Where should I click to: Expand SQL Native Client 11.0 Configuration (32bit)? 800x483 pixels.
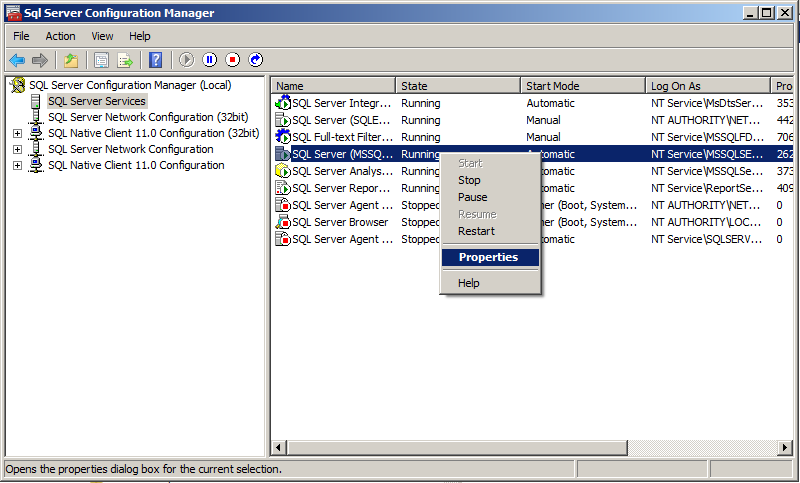coord(17,133)
